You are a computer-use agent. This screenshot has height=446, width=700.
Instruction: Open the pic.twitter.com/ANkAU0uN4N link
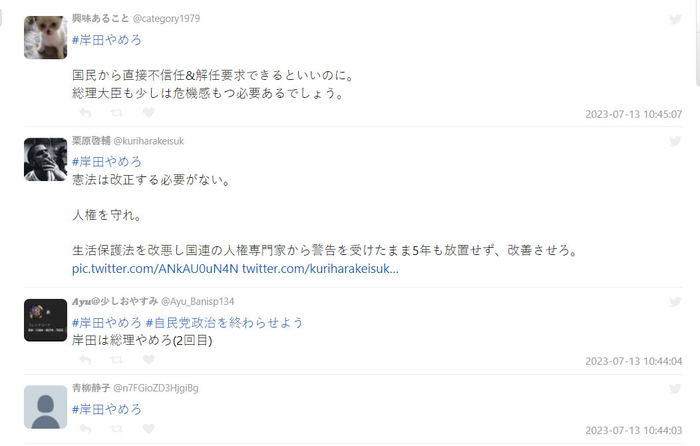[x=155, y=269]
